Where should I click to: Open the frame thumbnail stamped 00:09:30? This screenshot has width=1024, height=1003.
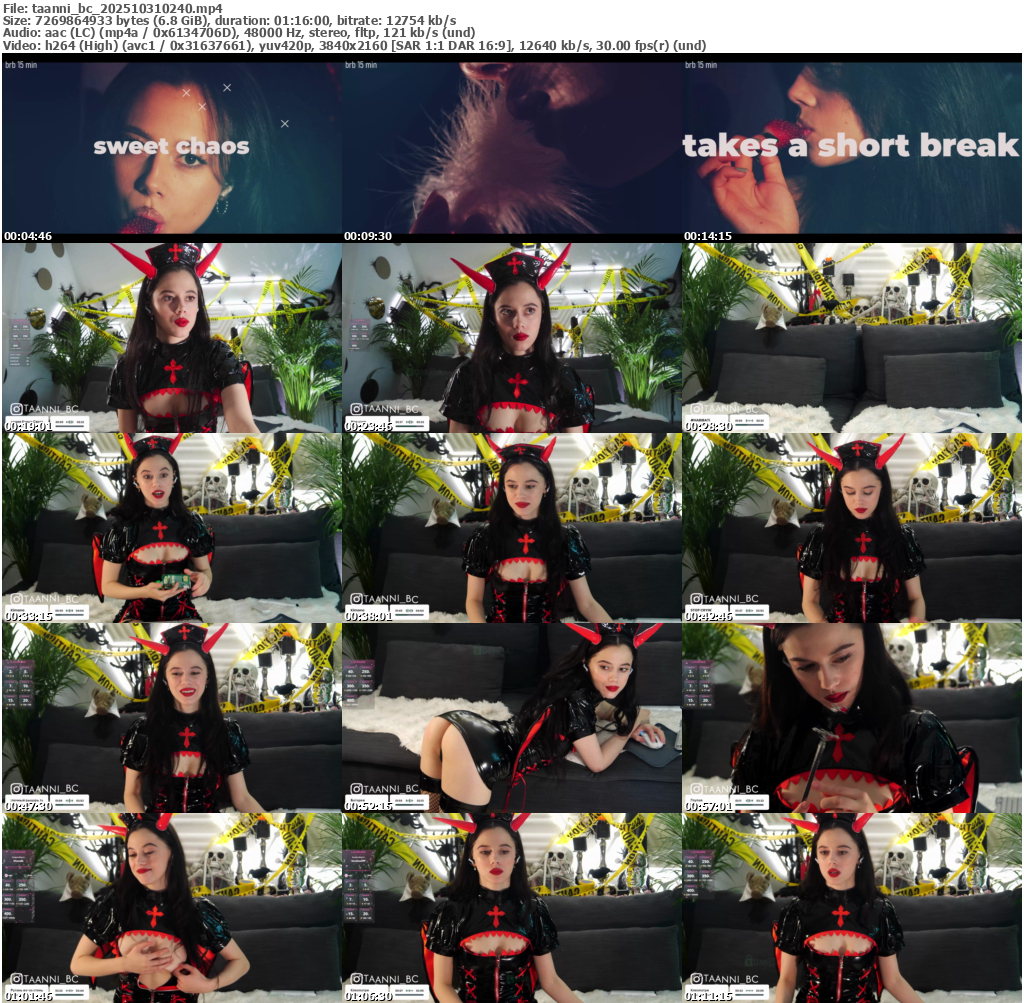[x=512, y=148]
